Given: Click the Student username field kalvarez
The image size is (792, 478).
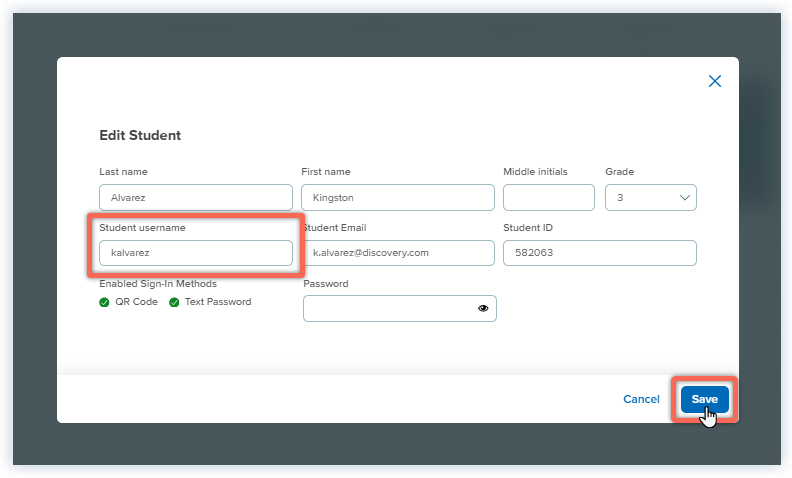Looking at the screenshot, I should (195, 253).
